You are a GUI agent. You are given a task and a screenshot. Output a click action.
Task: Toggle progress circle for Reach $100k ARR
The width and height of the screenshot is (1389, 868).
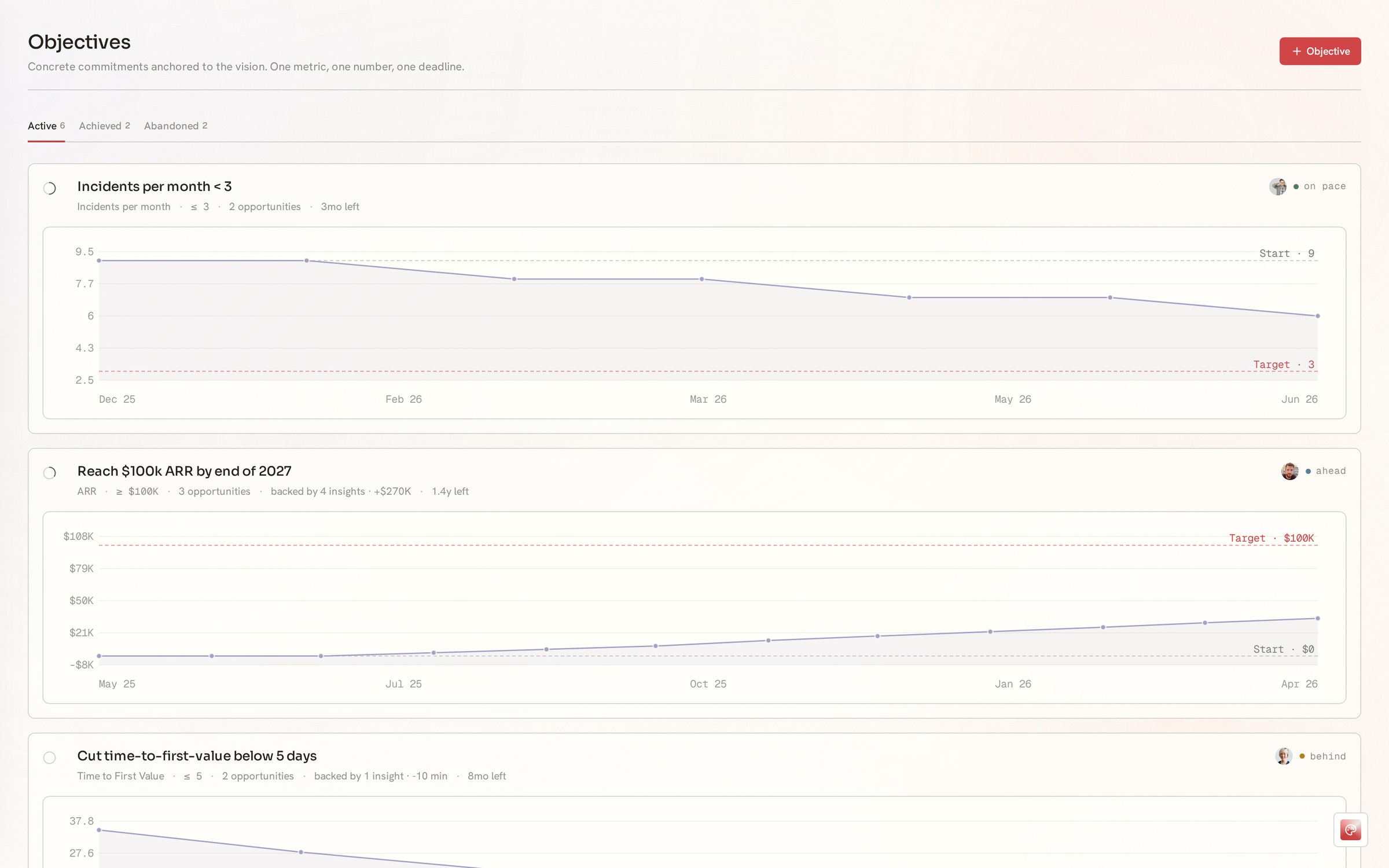pos(50,473)
